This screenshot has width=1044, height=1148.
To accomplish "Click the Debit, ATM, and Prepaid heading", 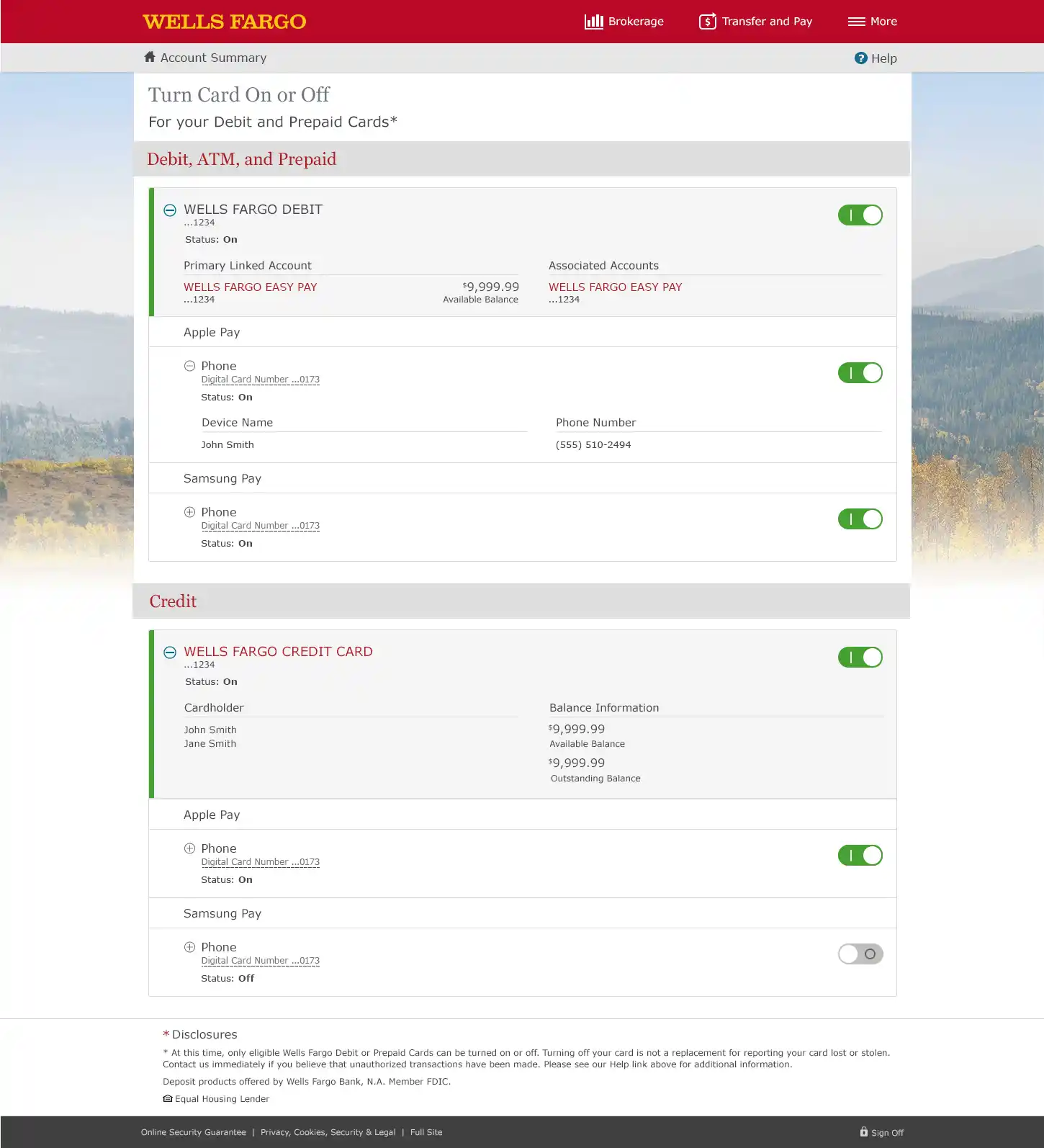I will point(241,158).
